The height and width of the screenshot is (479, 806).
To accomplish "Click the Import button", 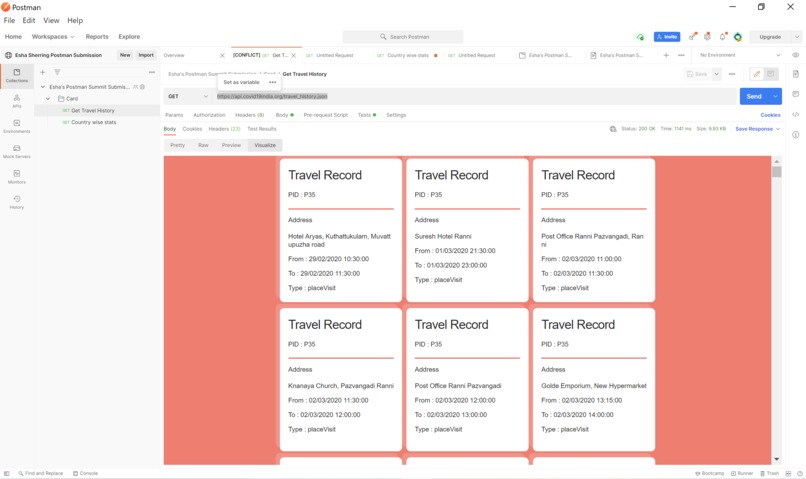I will point(146,55).
